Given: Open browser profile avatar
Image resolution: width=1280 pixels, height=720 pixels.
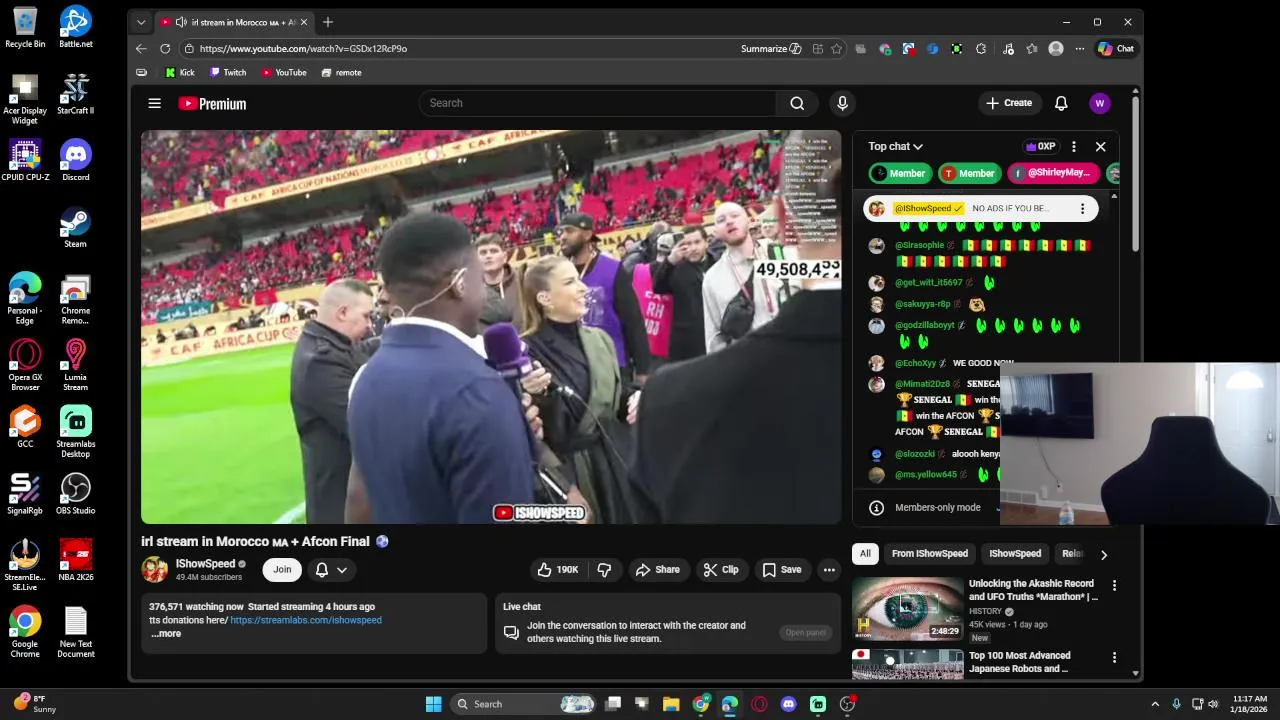Looking at the screenshot, I should click(1056, 48).
